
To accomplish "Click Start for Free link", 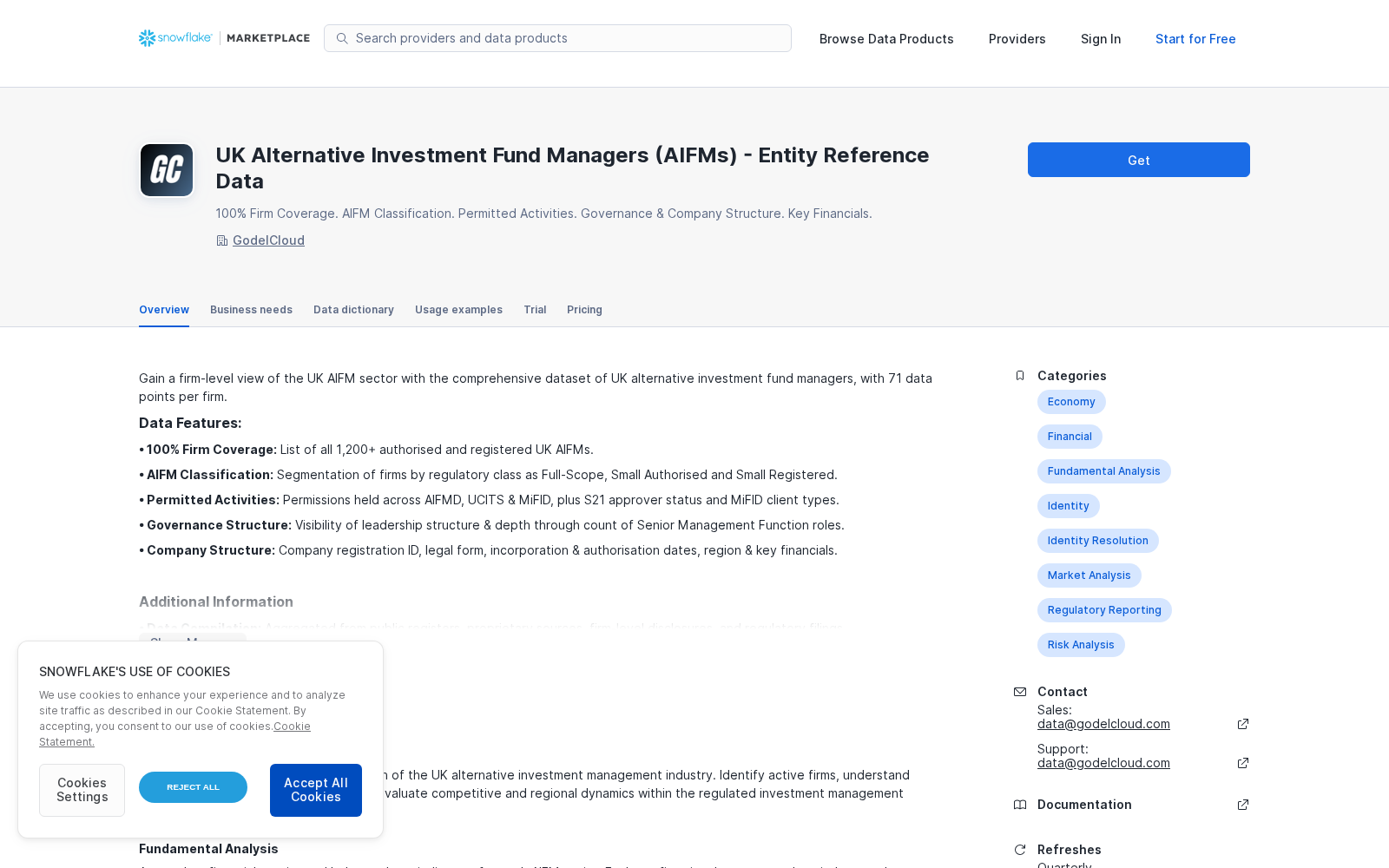I will pyautogui.click(x=1195, y=39).
